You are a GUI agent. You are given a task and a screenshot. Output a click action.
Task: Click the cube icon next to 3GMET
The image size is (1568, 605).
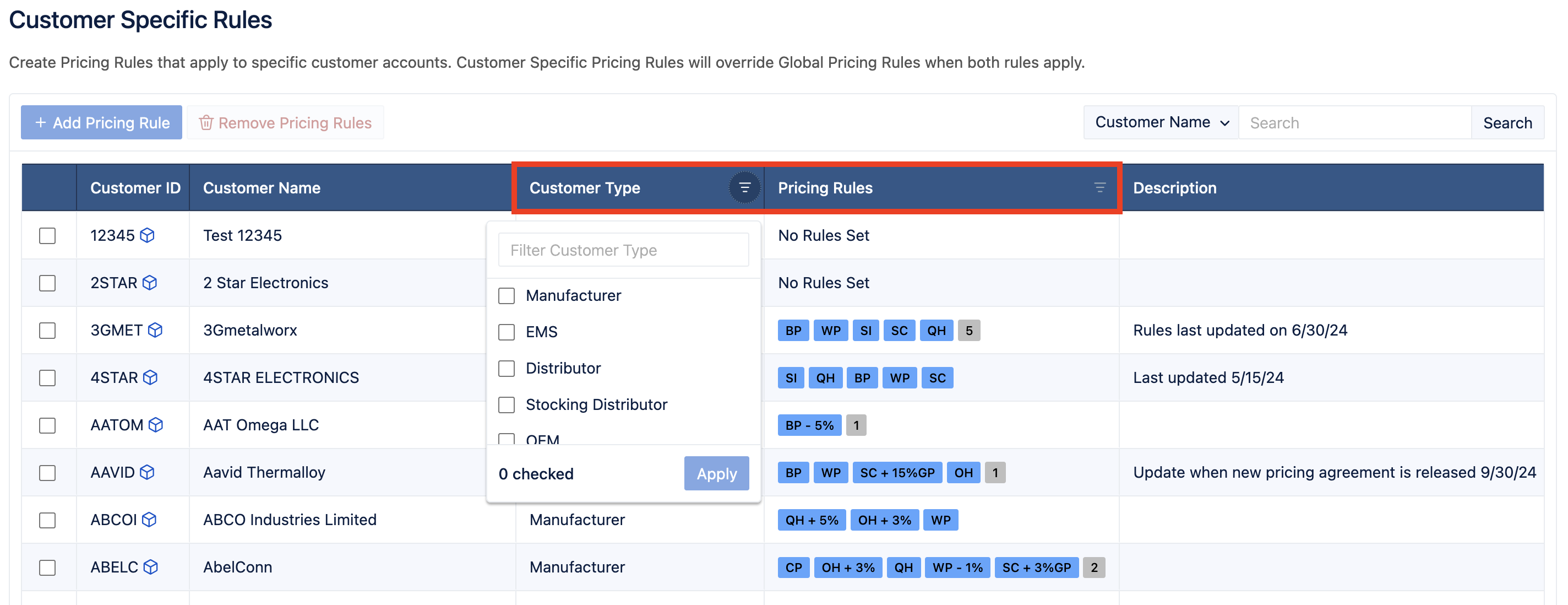[155, 330]
